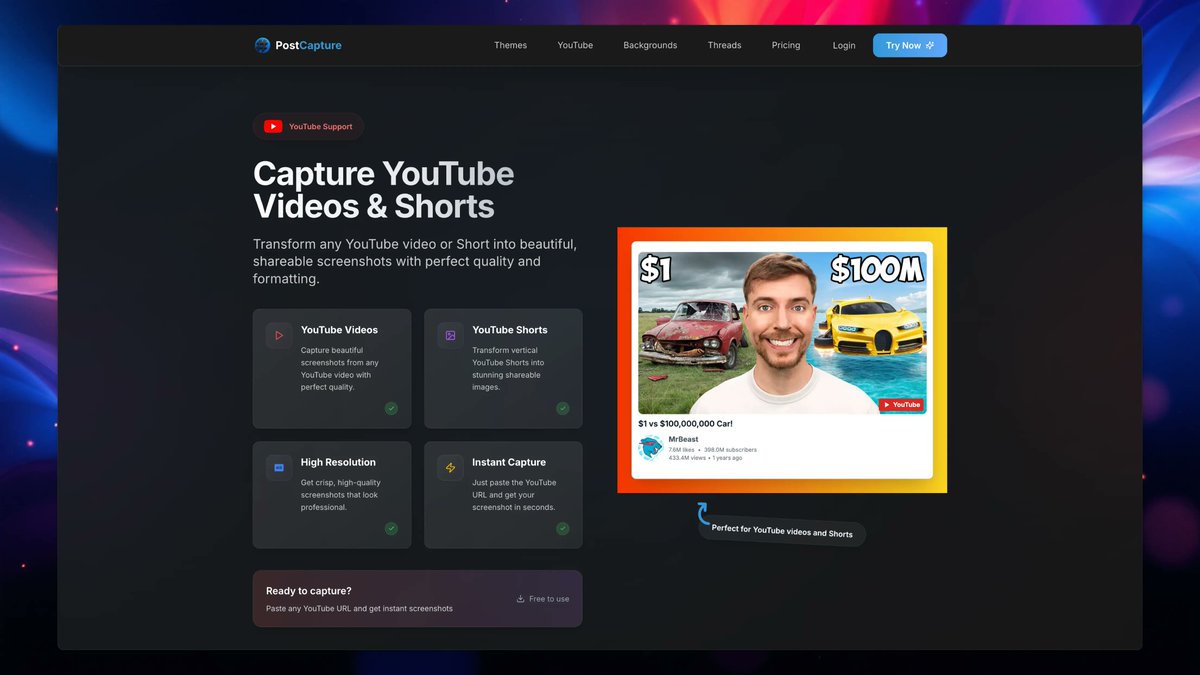Click the YouTube Videos card title
Image resolution: width=1200 pixels, height=675 pixels.
[339, 330]
